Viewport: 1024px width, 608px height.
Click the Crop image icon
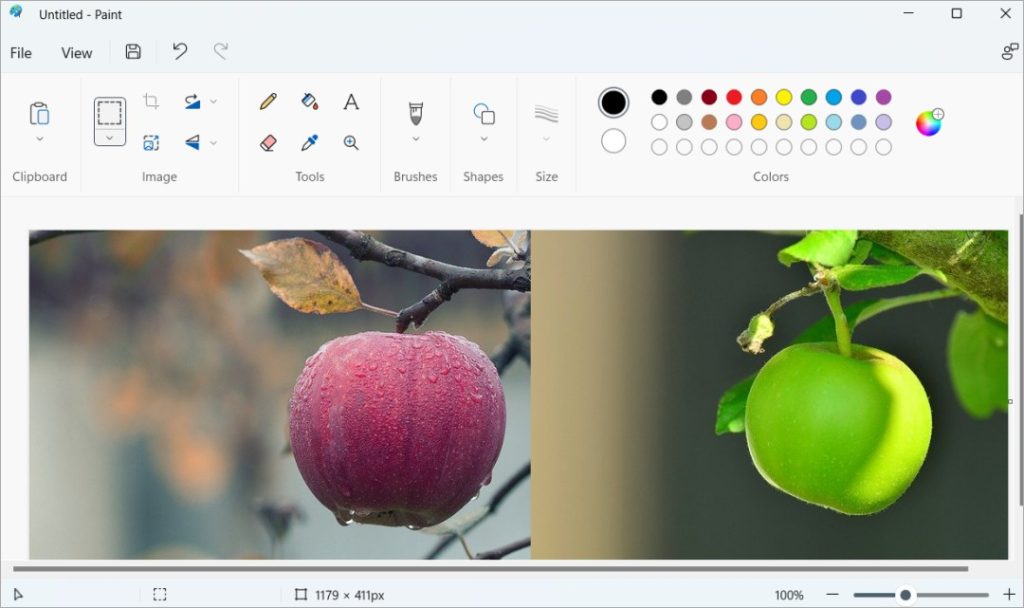[x=151, y=101]
